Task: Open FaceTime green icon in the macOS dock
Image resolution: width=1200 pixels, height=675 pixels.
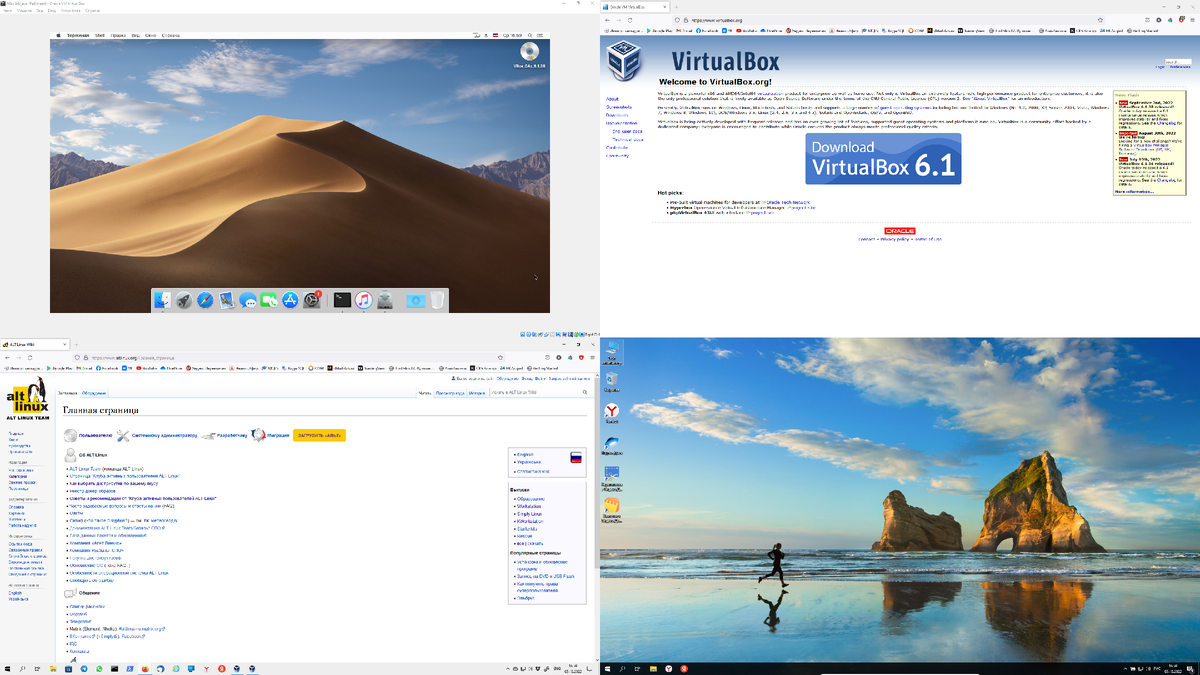Action: tap(268, 299)
